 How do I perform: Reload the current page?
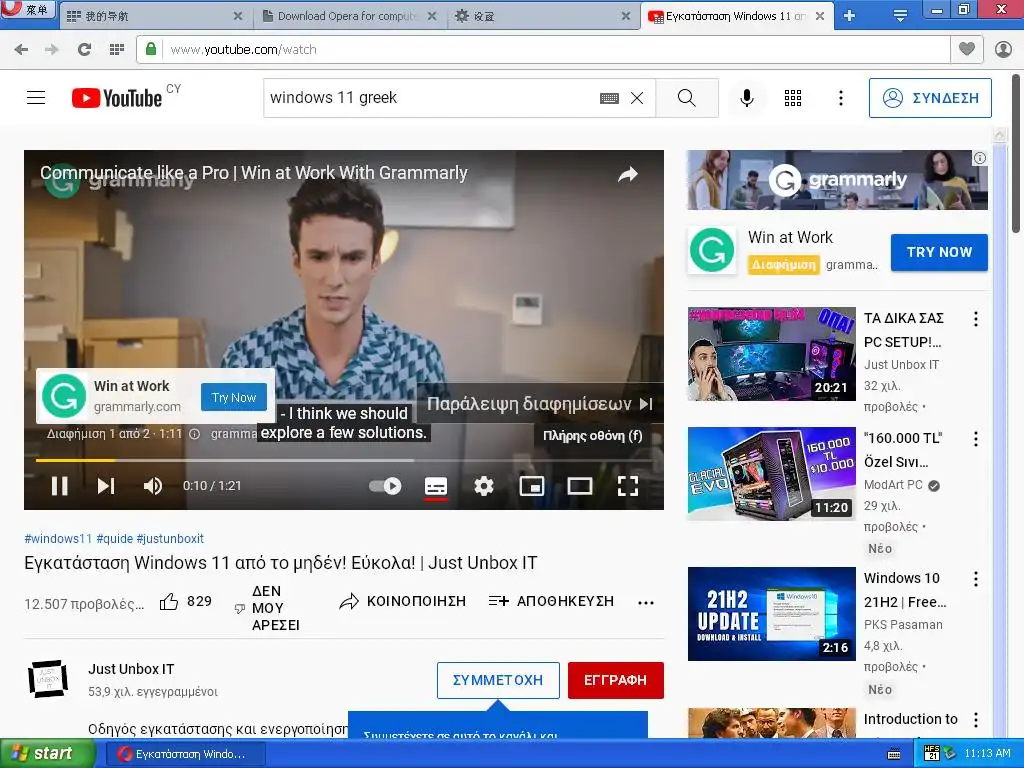click(84, 50)
